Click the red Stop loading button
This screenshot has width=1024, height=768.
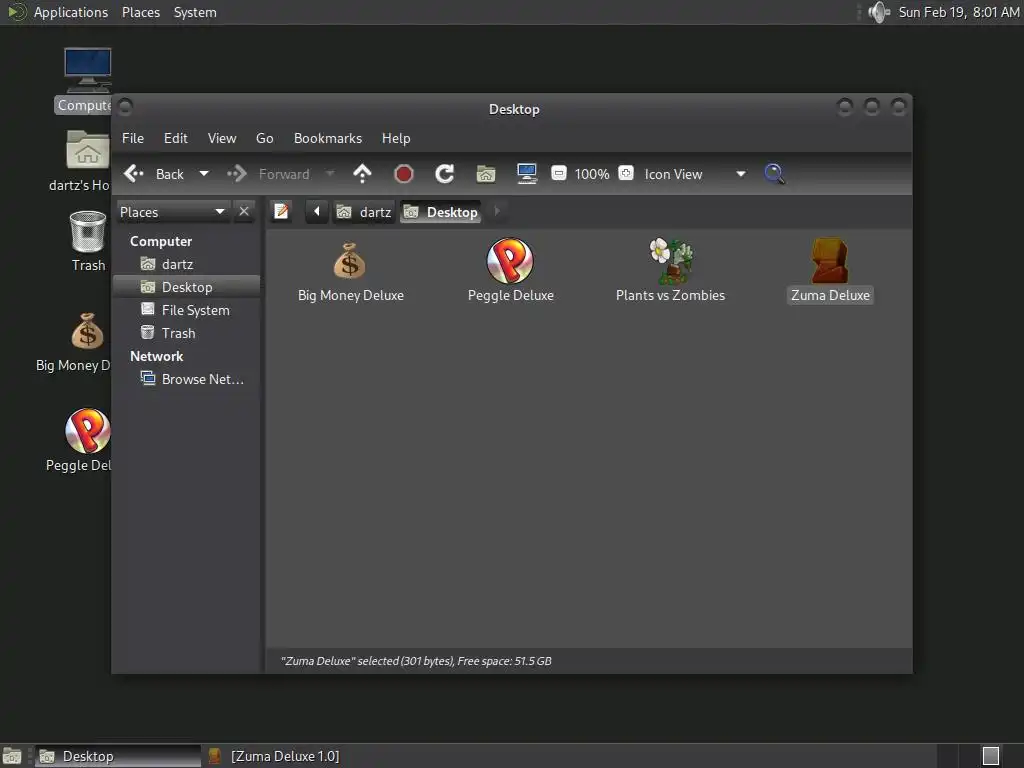(x=404, y=174)
